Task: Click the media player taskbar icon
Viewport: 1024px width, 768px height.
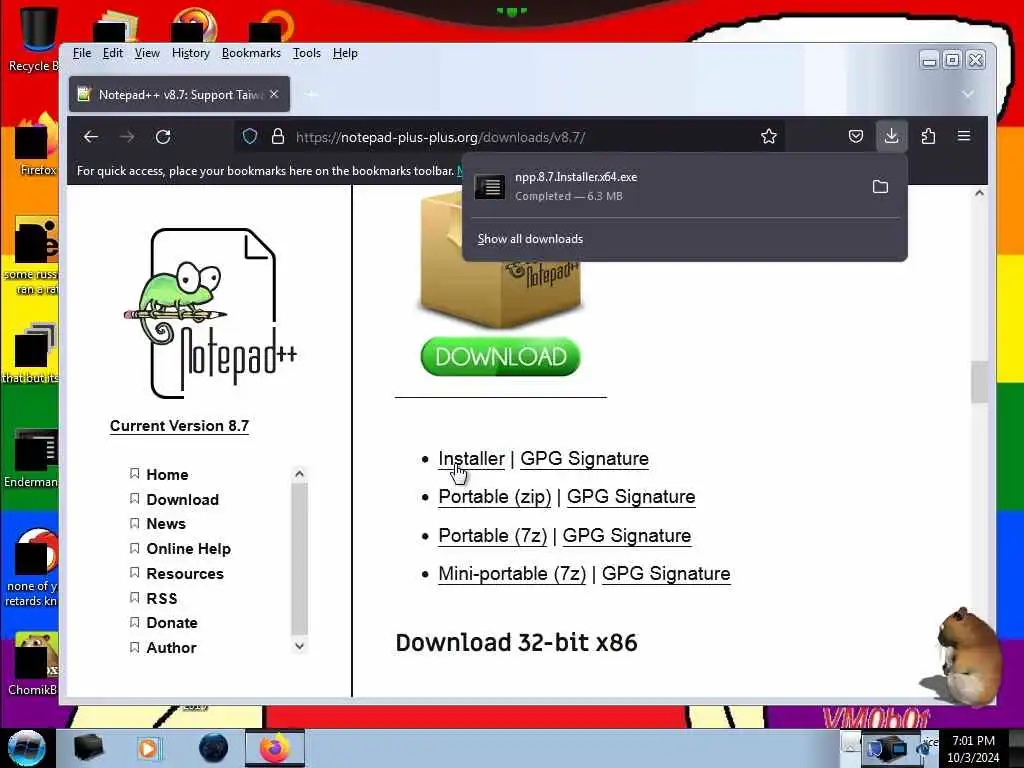Action: [x=148, y=748]
